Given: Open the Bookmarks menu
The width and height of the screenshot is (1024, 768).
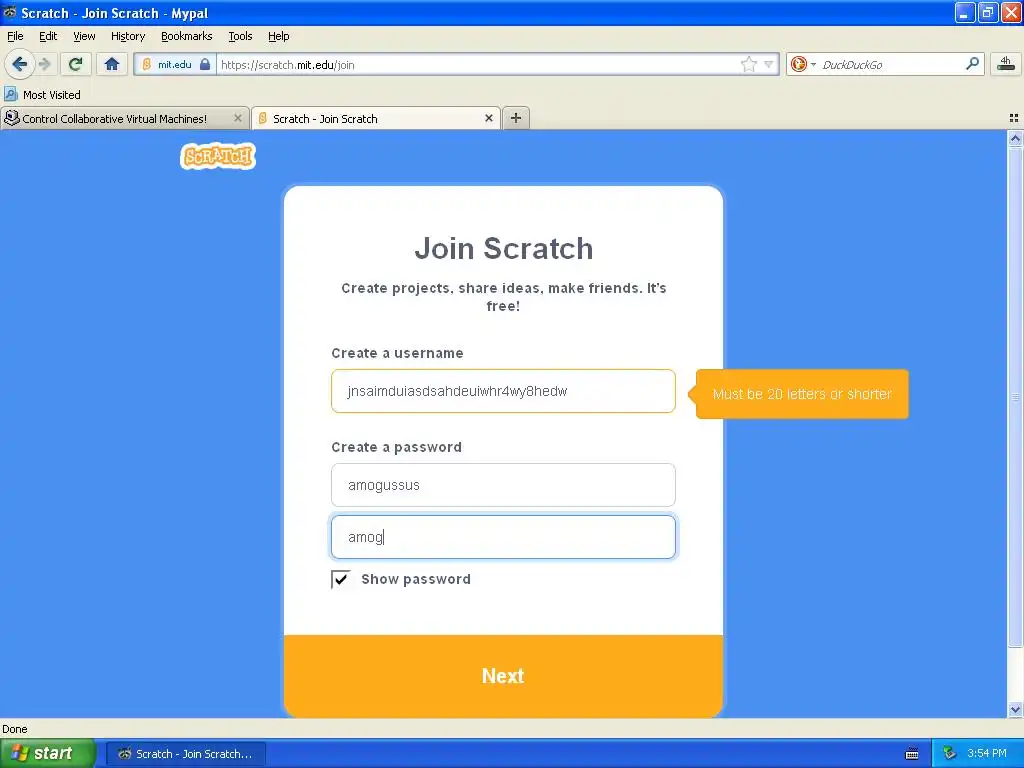Looking at the screenshot, I should coord(187,36).
